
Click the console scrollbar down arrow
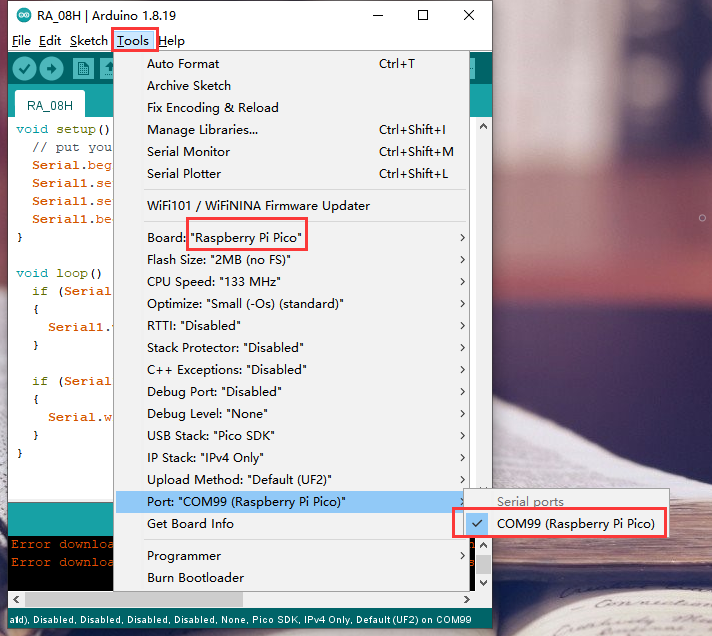pyautogui.click(x=484, y=582)
